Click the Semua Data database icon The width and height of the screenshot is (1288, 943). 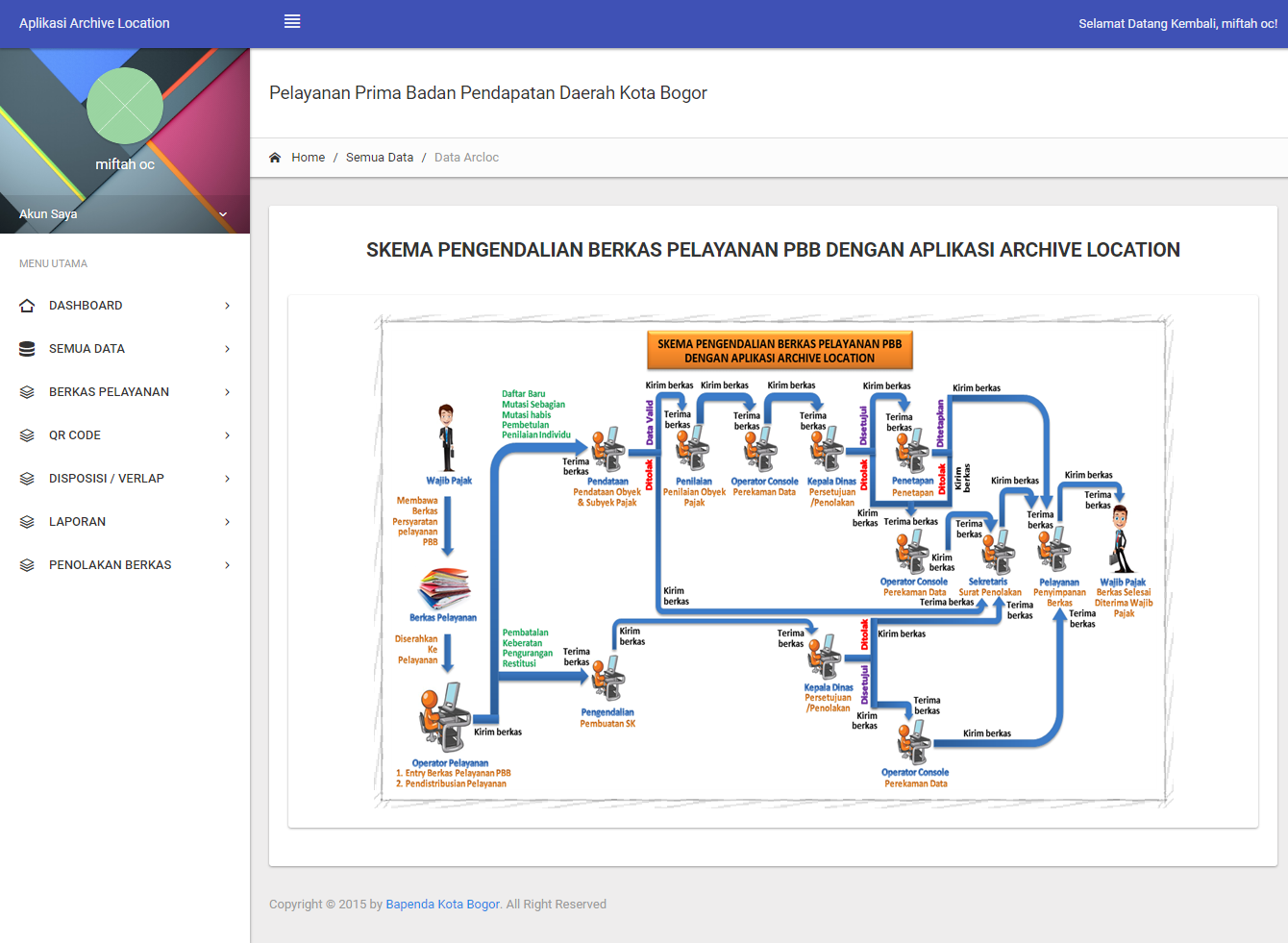pos(27,349)
